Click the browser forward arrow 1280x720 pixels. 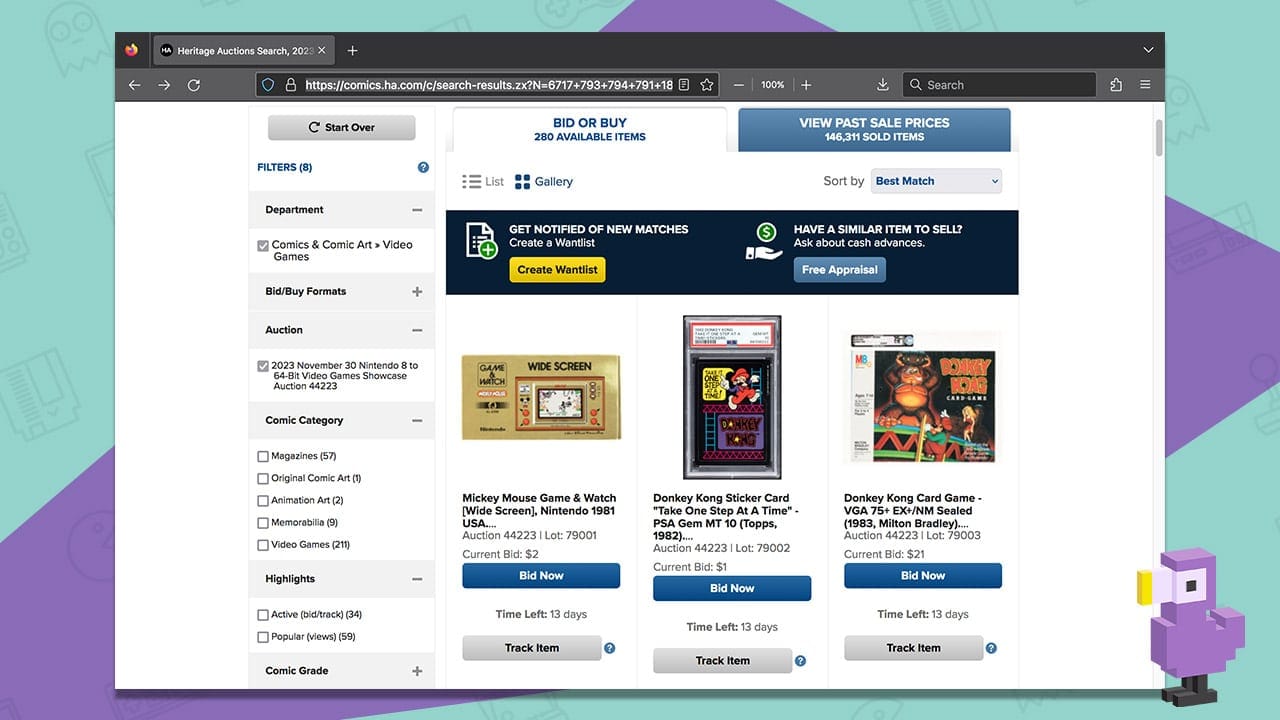[x=164, y=85]
